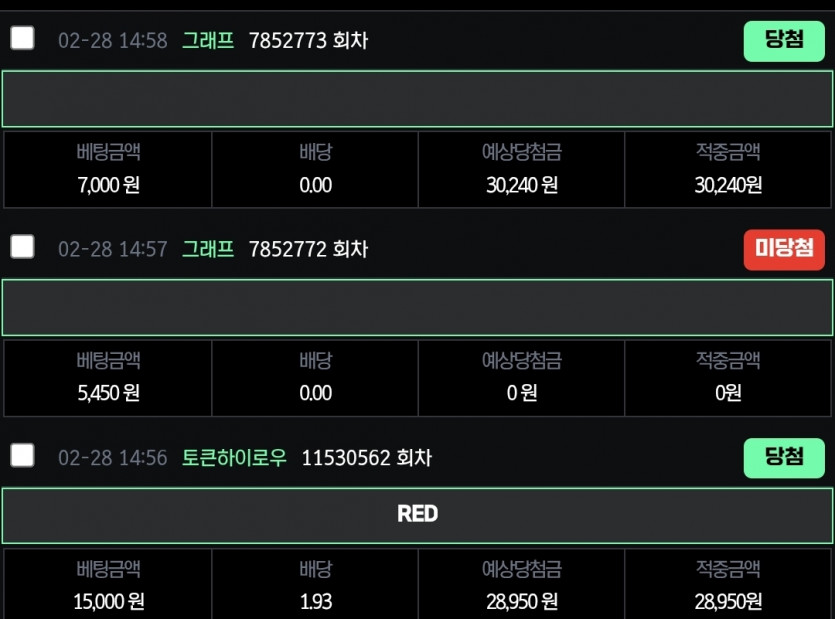Open the 그래프 link for round 7852772
Screen dimensions: 835x619
[208, 249]
